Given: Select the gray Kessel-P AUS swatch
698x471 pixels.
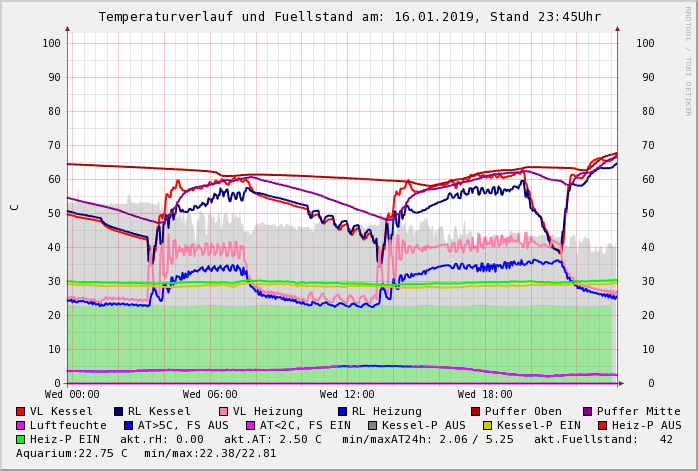Looking at the screenshot, I should click(x=370, y=425).
